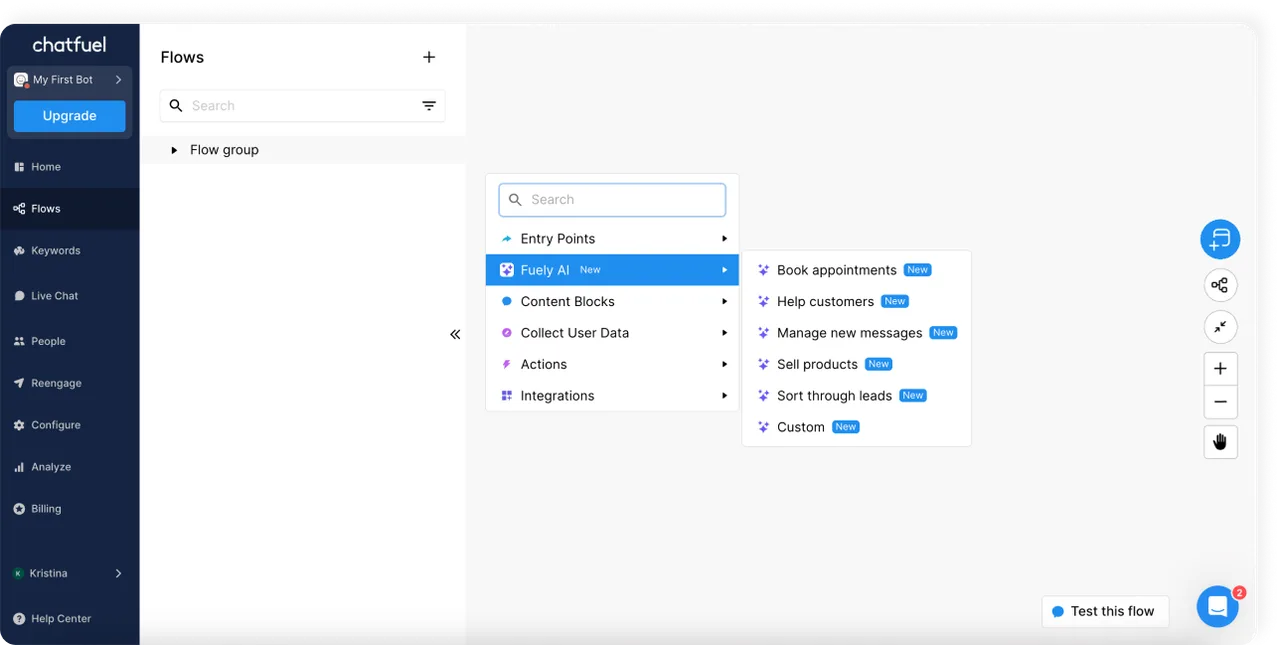
Task: Click the Content Blocks blue circle icon
Action: (x=507, y=301)
